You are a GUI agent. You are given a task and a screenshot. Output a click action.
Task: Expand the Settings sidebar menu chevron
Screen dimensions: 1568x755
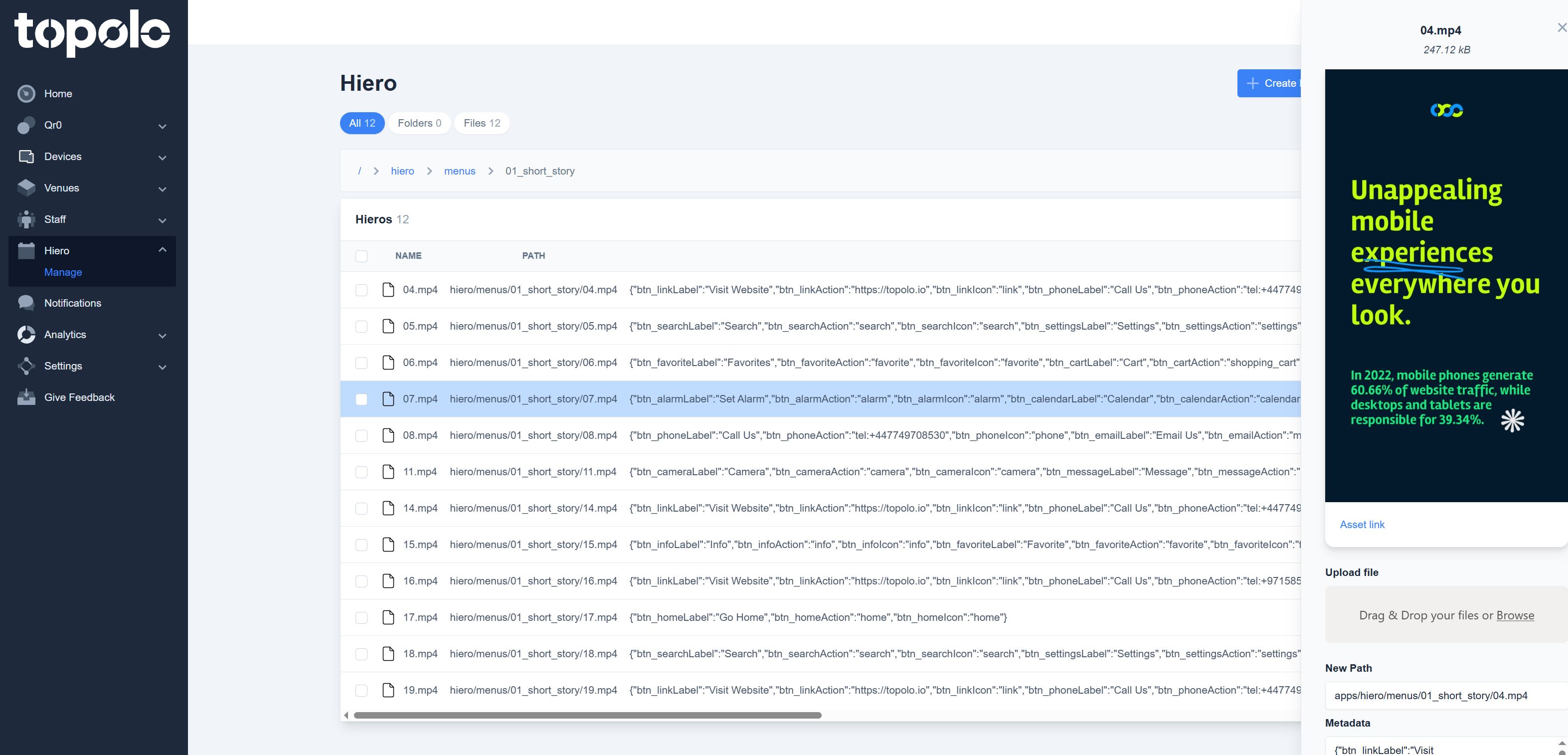(163, 367)
